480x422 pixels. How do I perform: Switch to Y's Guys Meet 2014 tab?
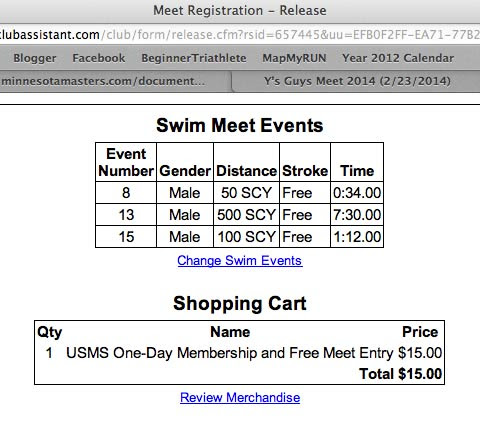[357, 81]
